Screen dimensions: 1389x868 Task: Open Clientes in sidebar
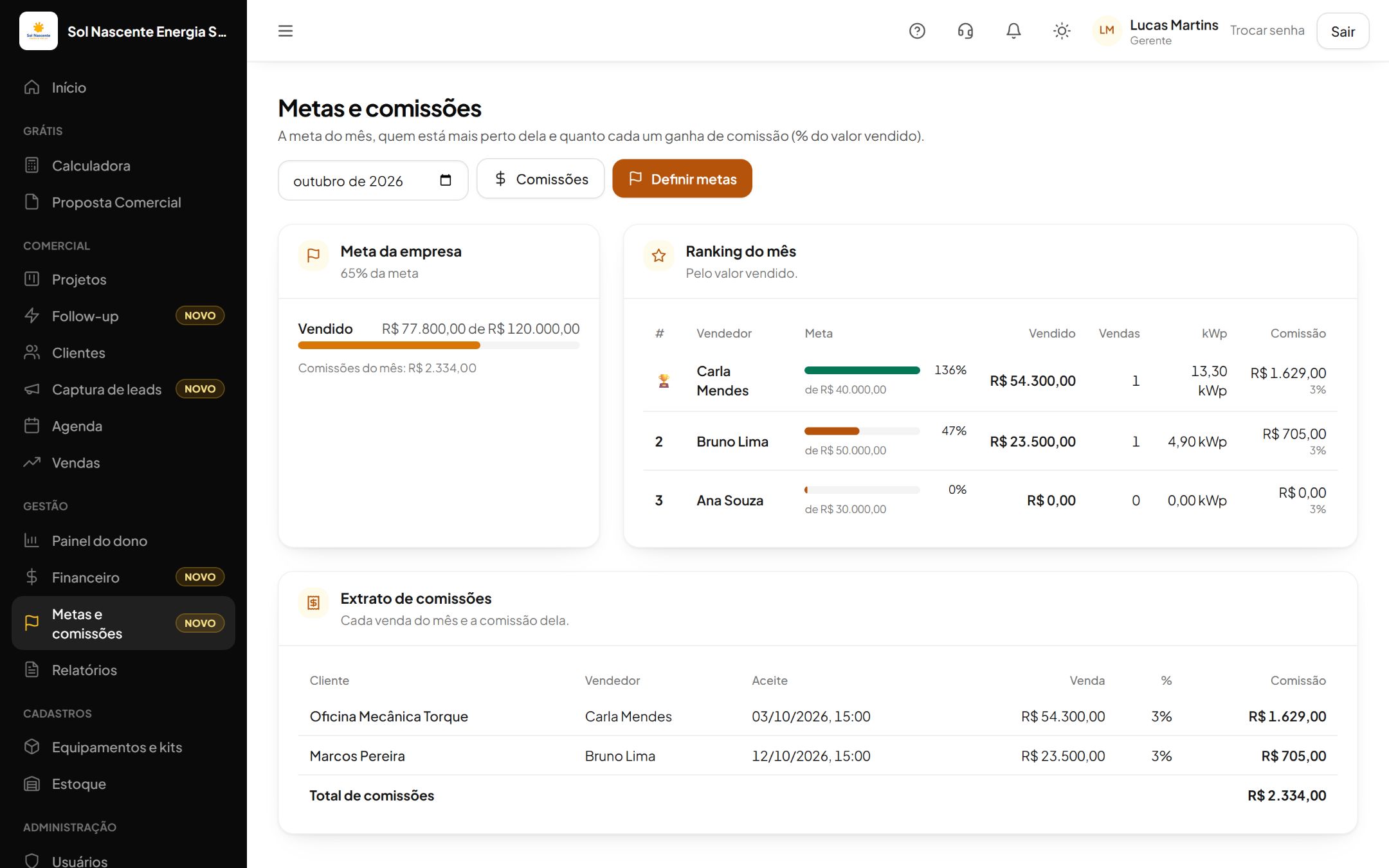point(123,353)
